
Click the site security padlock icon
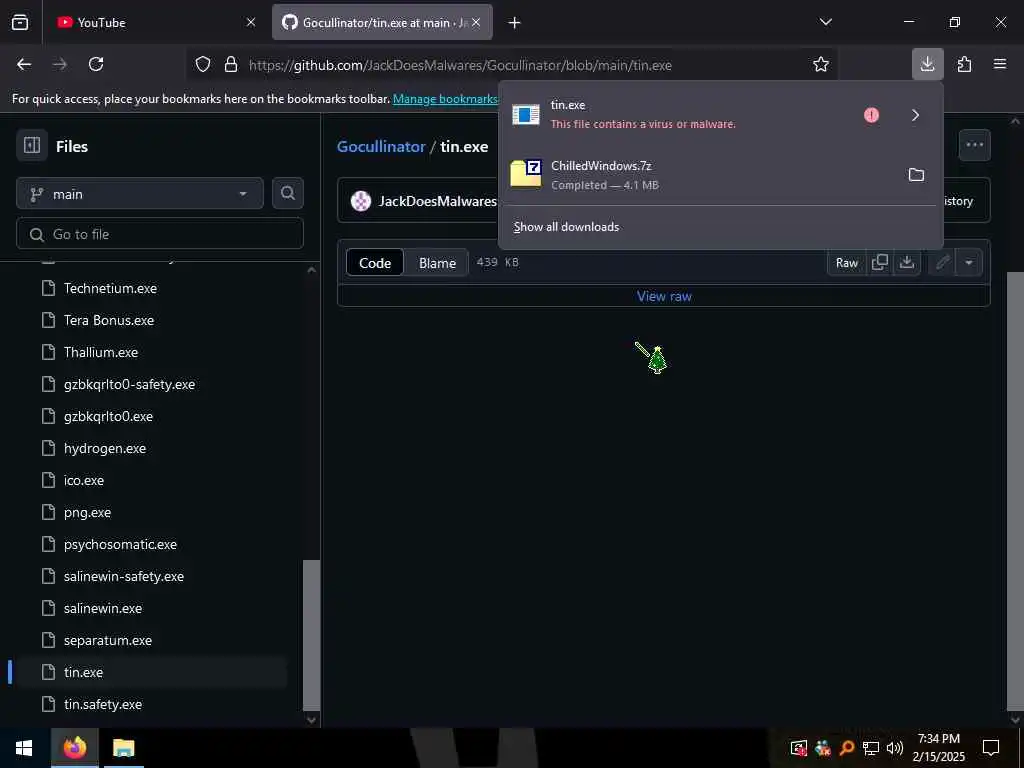click(231, 64)
